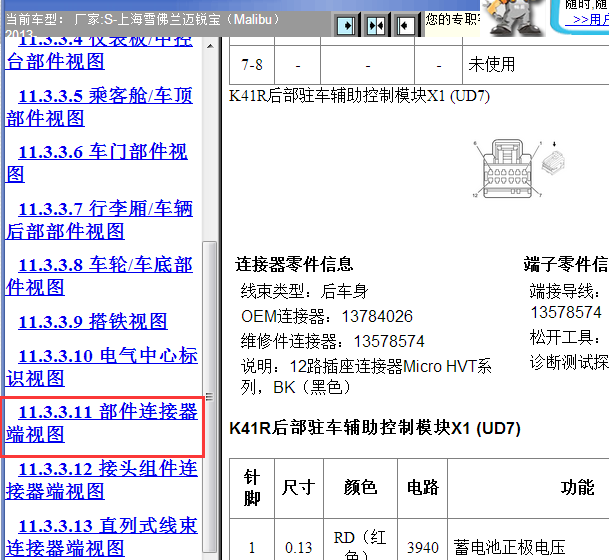This screenshot has width=609, height=560.
Task: Open the 11.3.3.6 车门部件视图 link
Action: (97, 163)
